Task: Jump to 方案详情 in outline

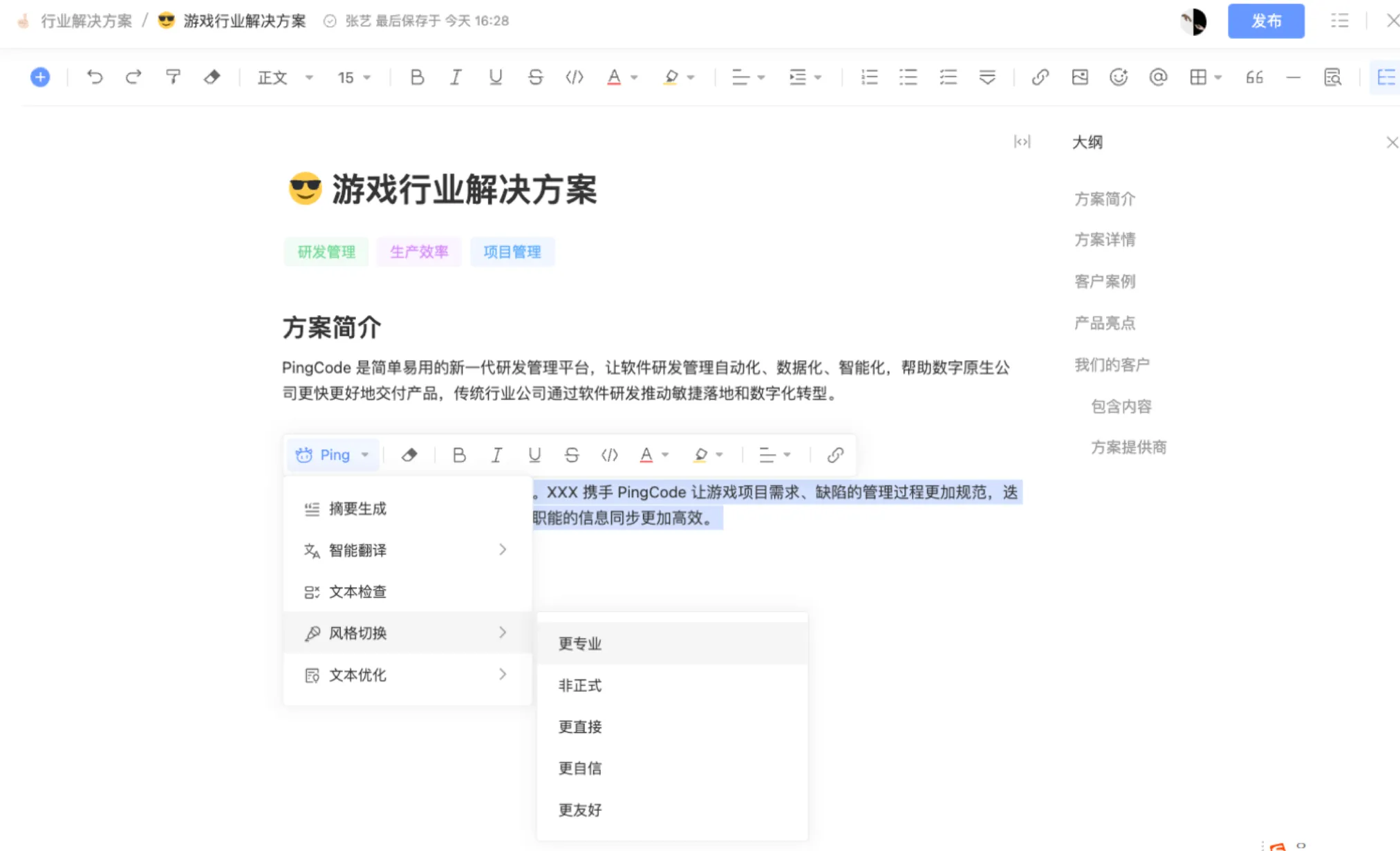Action: point(1105,240)
